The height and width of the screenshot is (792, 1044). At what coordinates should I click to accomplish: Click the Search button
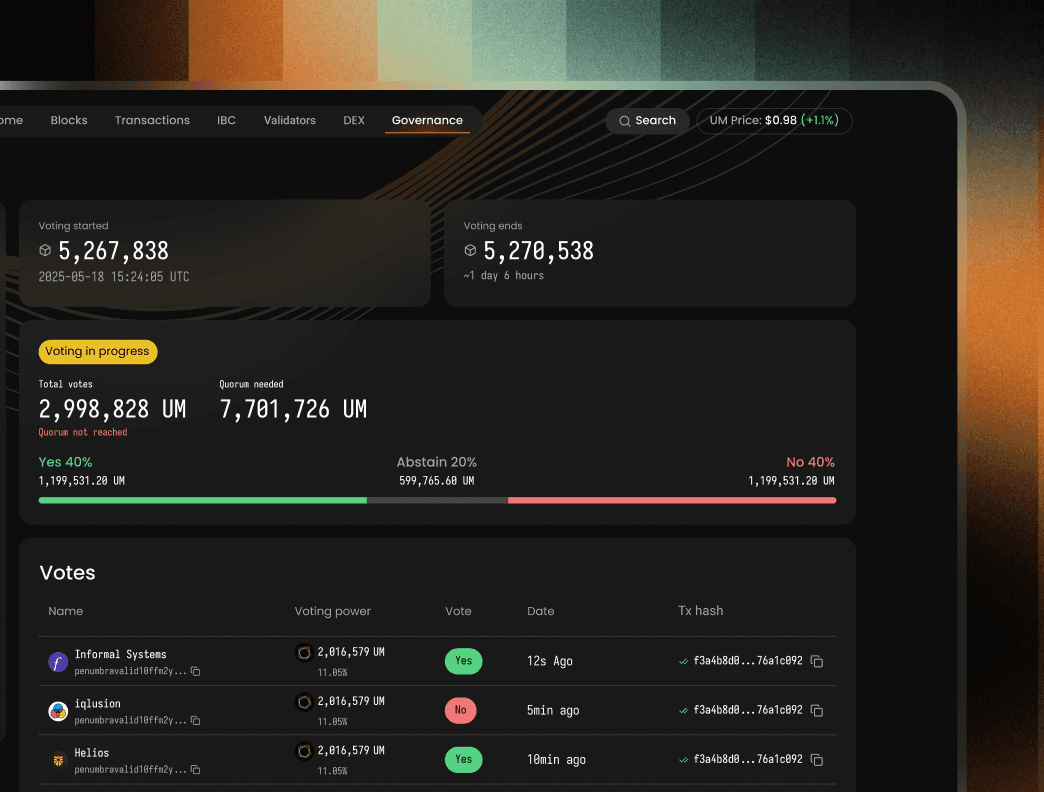647,121
